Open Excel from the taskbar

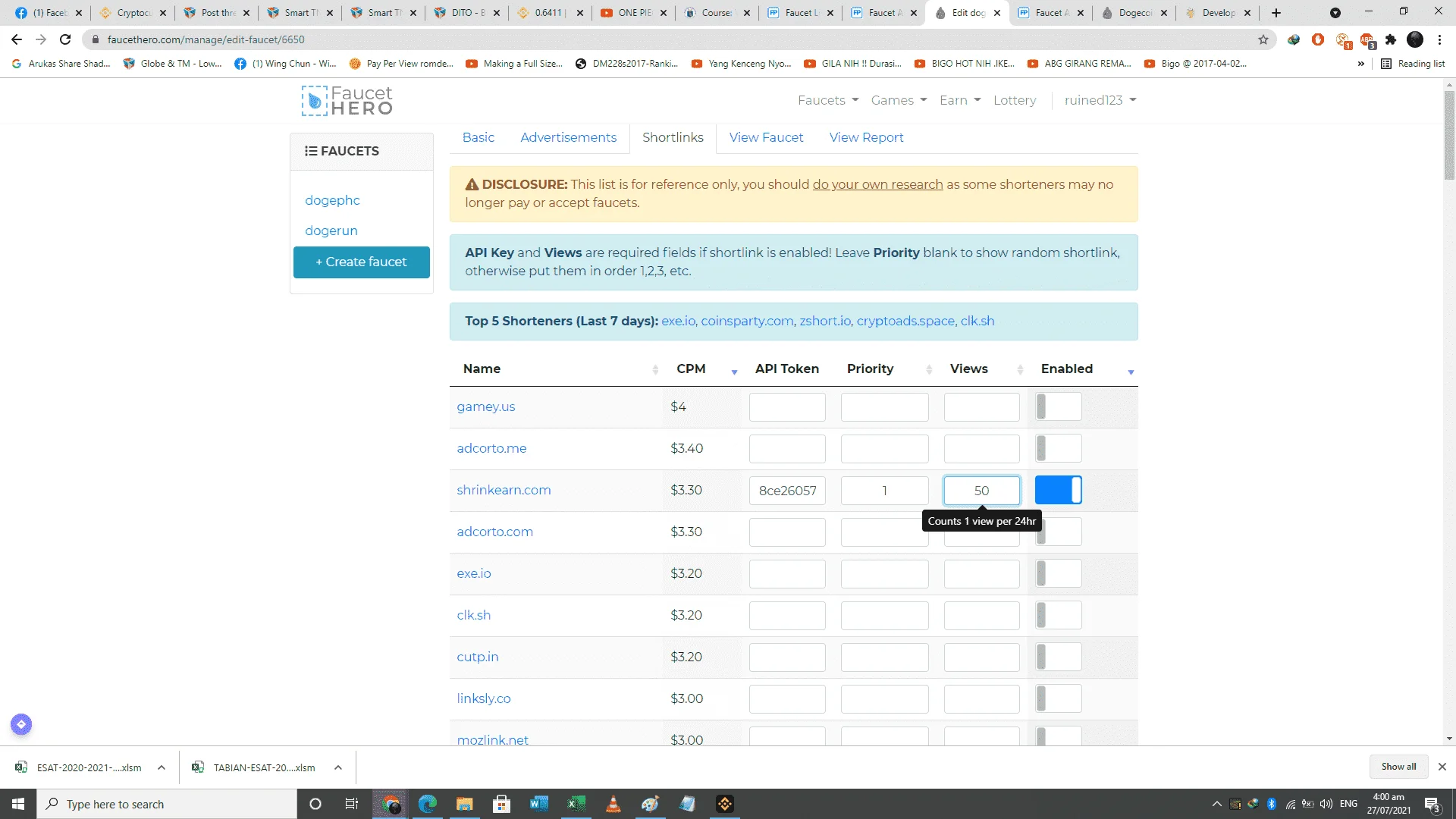(576, 804)
